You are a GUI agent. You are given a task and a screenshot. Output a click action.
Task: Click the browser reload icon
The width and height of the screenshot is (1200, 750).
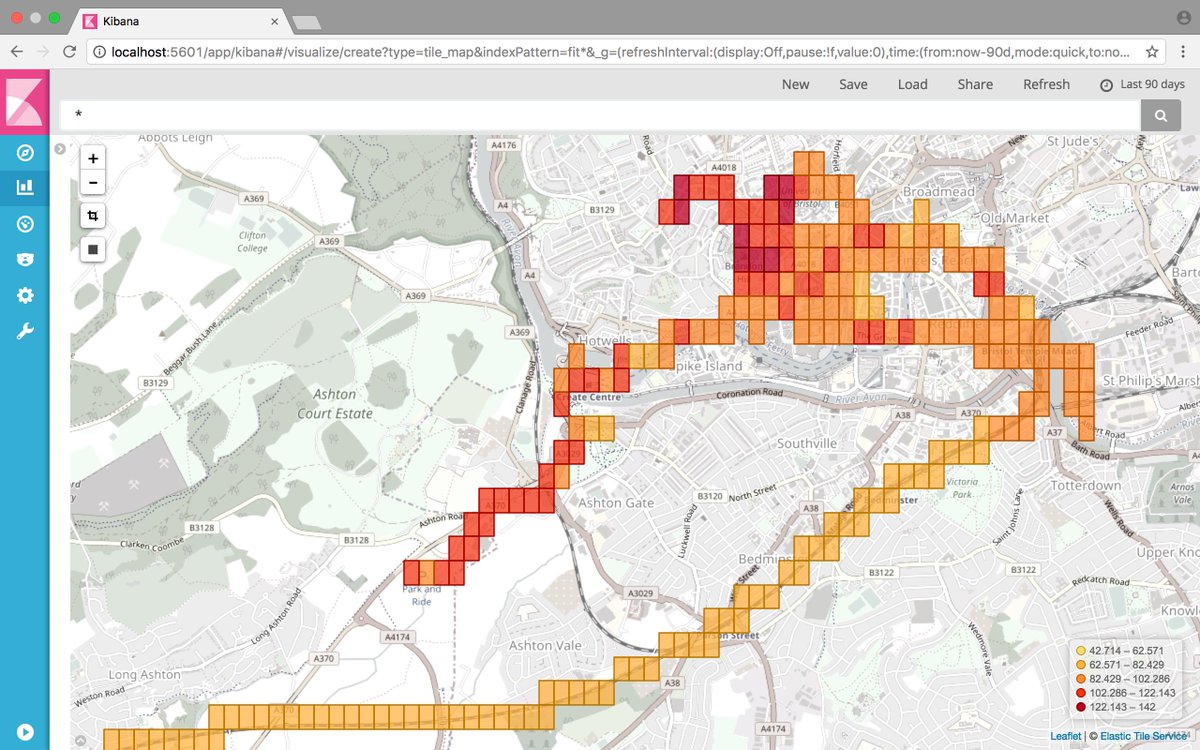point(69,51)
